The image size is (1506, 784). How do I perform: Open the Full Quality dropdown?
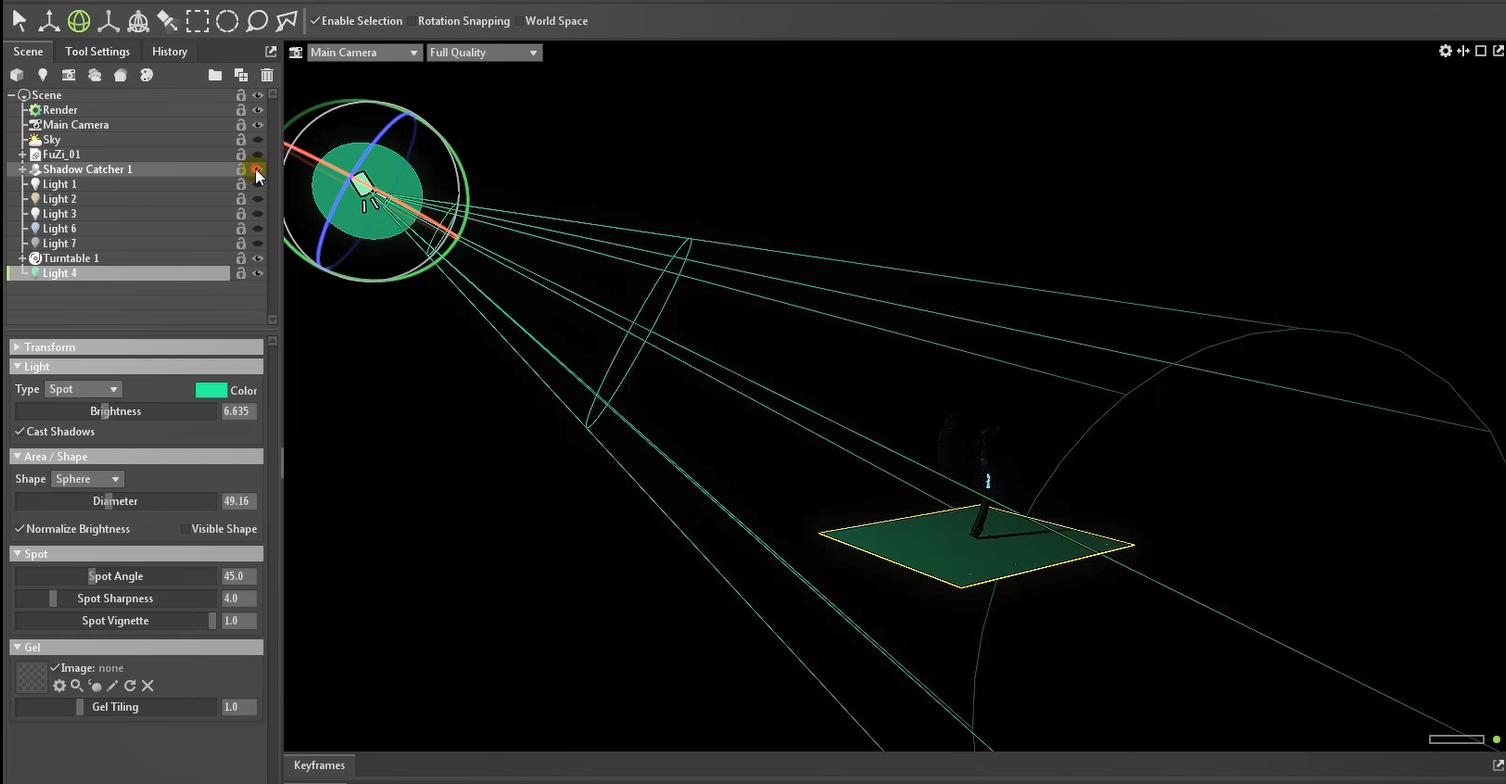click(484, 52)
